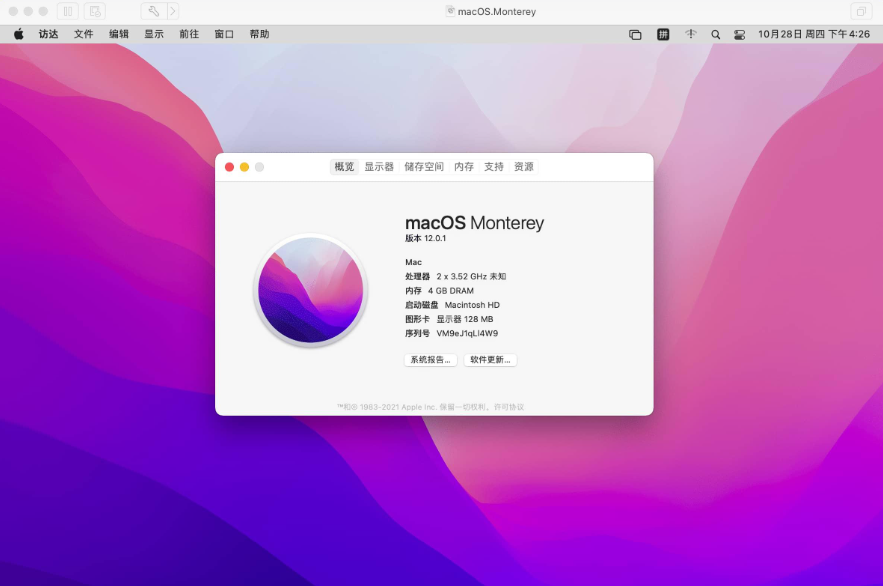The image size is (883, 586).
Task: Open the input method 拼 icon
Action: [x=663, y=34]
